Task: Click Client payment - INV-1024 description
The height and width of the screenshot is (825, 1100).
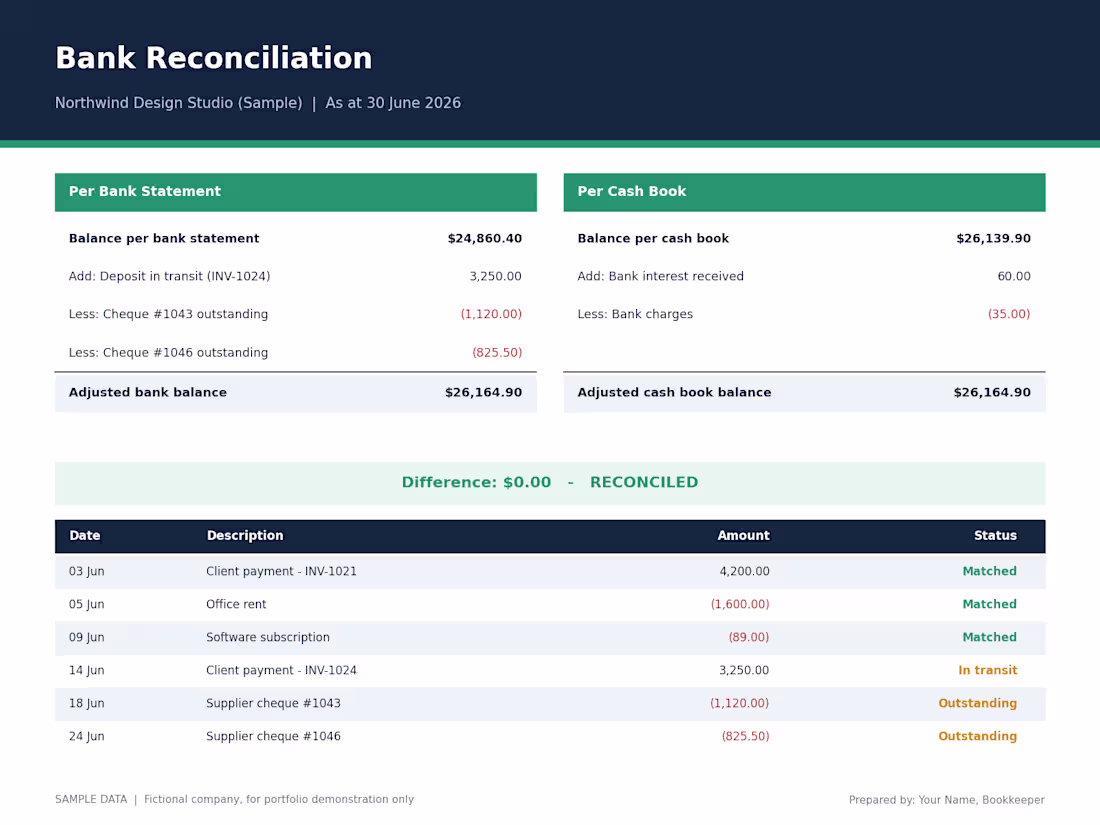Action: point(281,671)
